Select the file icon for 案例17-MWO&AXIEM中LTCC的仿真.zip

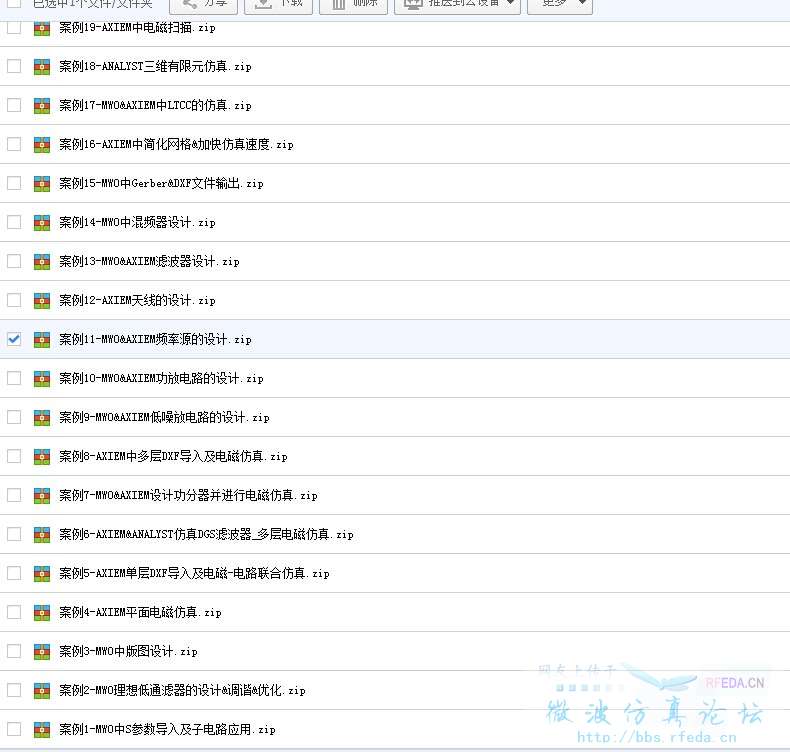tap(42, 106)
